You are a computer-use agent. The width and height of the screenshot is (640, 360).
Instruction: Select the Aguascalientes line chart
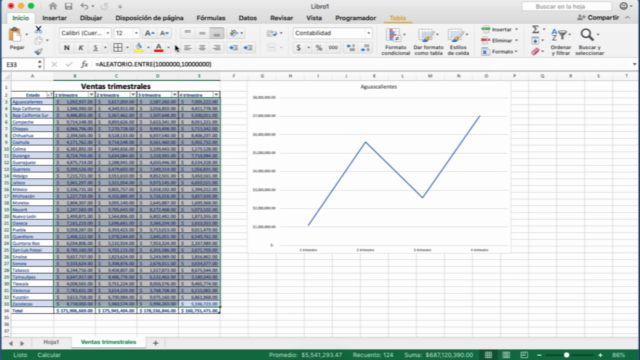[379, 167]
